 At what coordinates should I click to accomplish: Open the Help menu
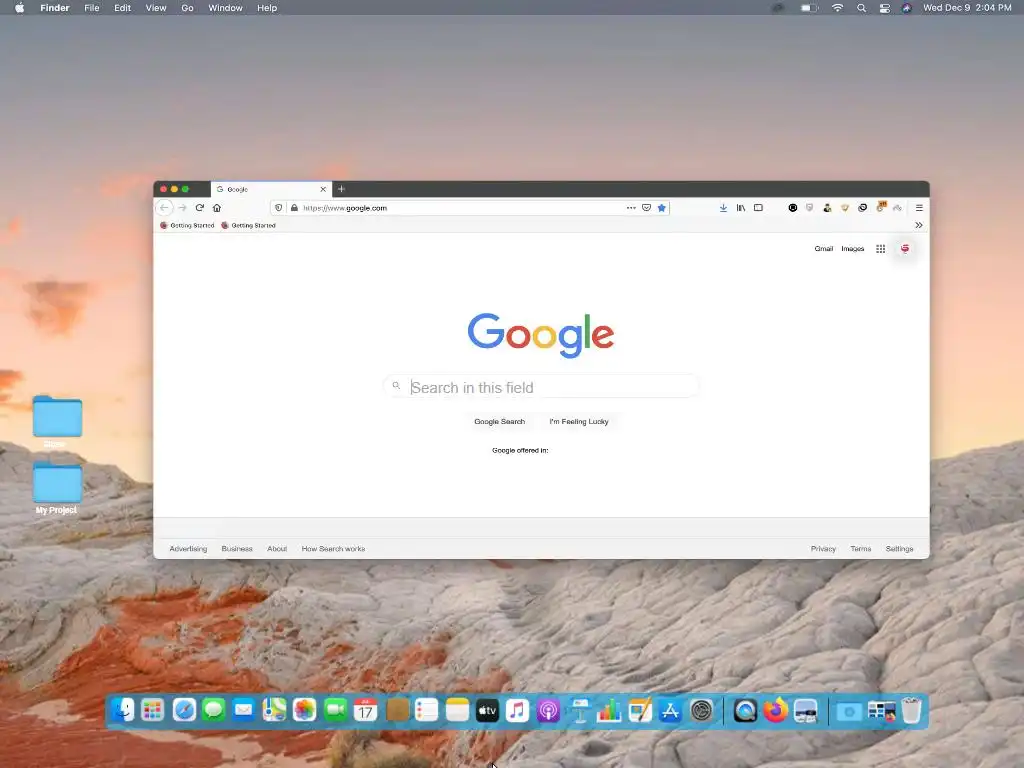click(267, 8)
